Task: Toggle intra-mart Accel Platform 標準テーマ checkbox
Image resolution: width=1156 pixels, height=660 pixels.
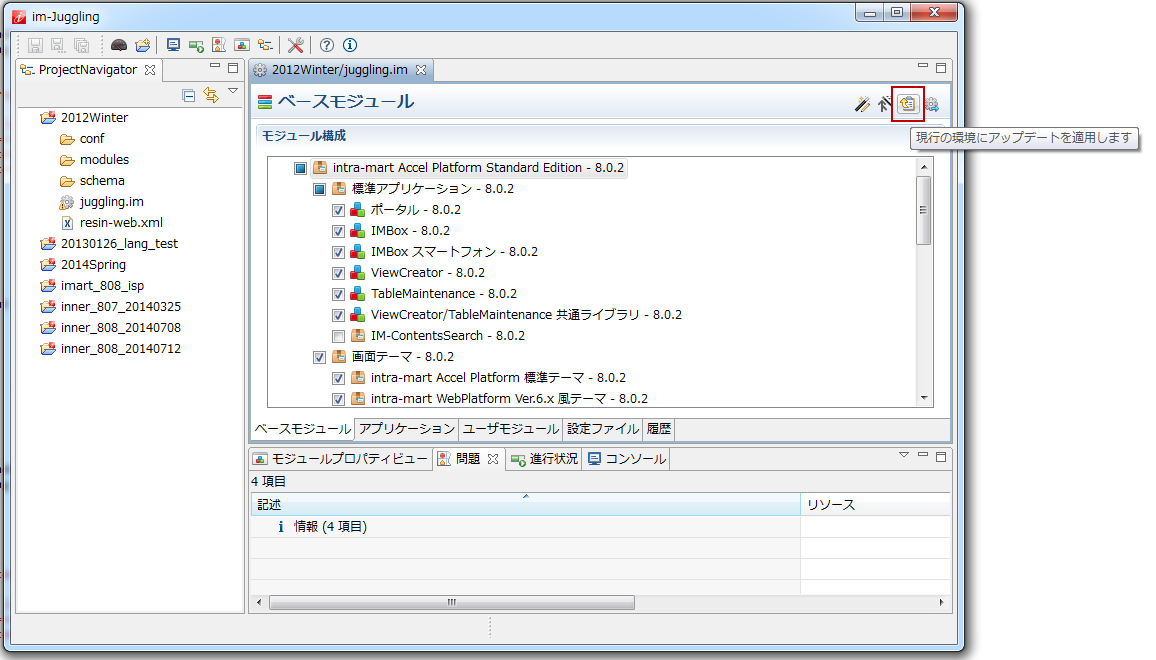Action: coord(338,378)
